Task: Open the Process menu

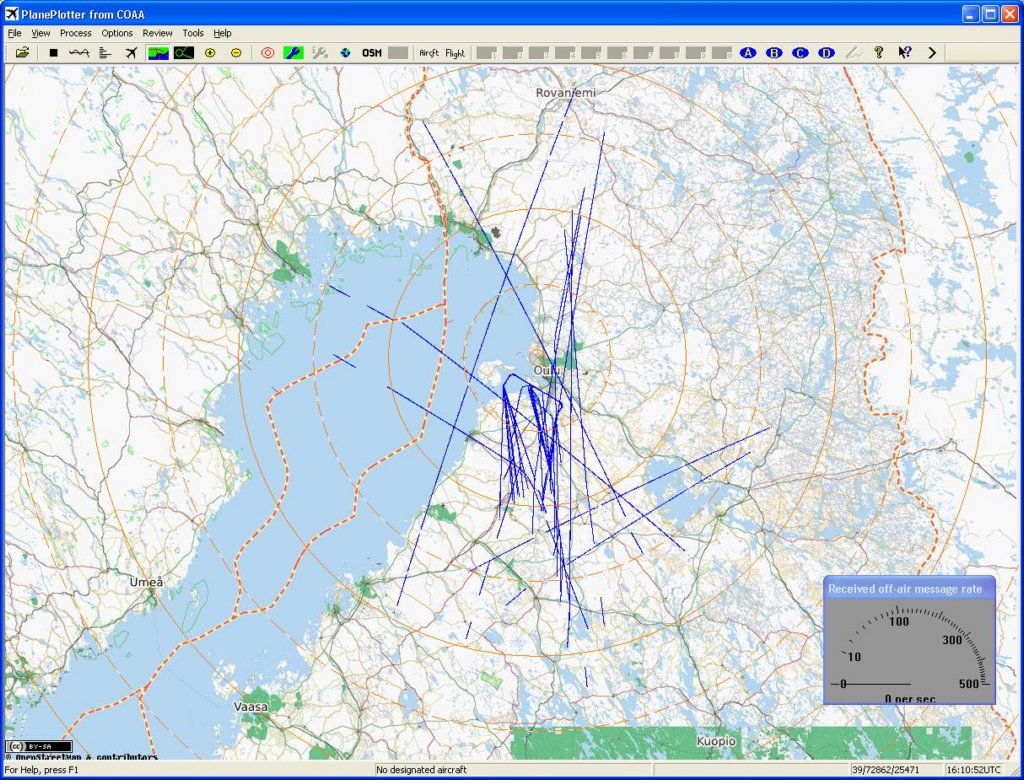Action: [x=75, y=33]
